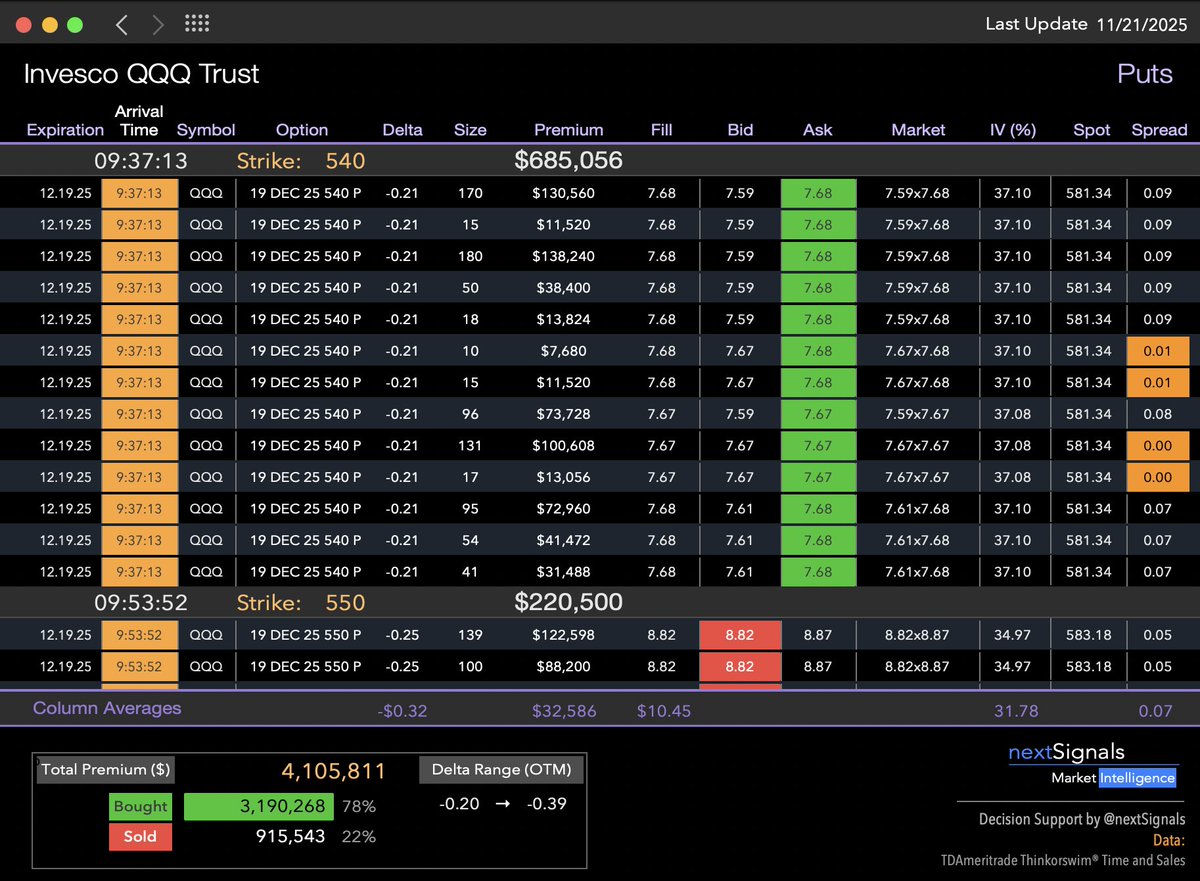Toggle the green Bought premium filter
Screen dimensions: 1200x881
[140, 806]
